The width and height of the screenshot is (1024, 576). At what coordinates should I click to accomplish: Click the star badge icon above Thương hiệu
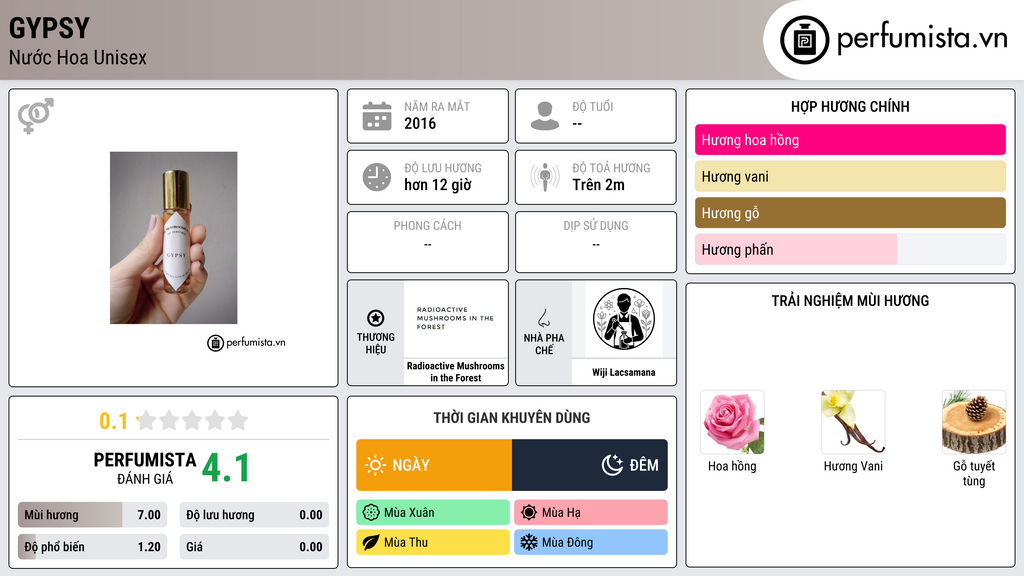(376, 318)
